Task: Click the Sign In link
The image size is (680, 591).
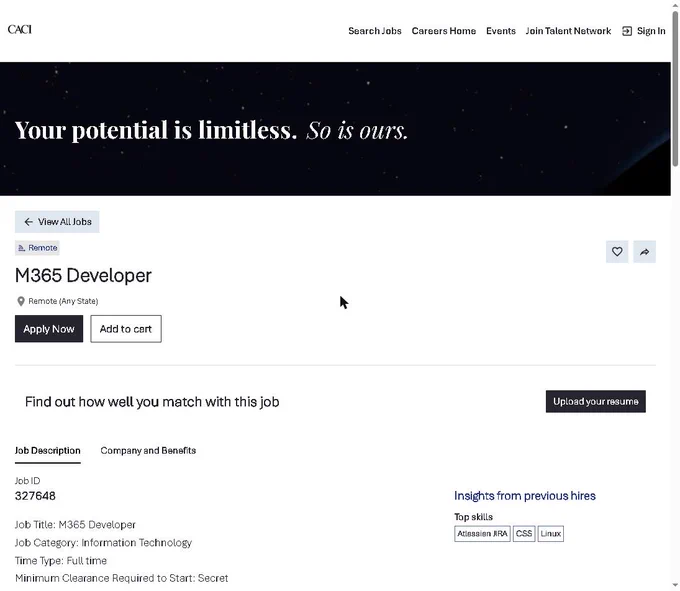Action: [x=644, y=31]
